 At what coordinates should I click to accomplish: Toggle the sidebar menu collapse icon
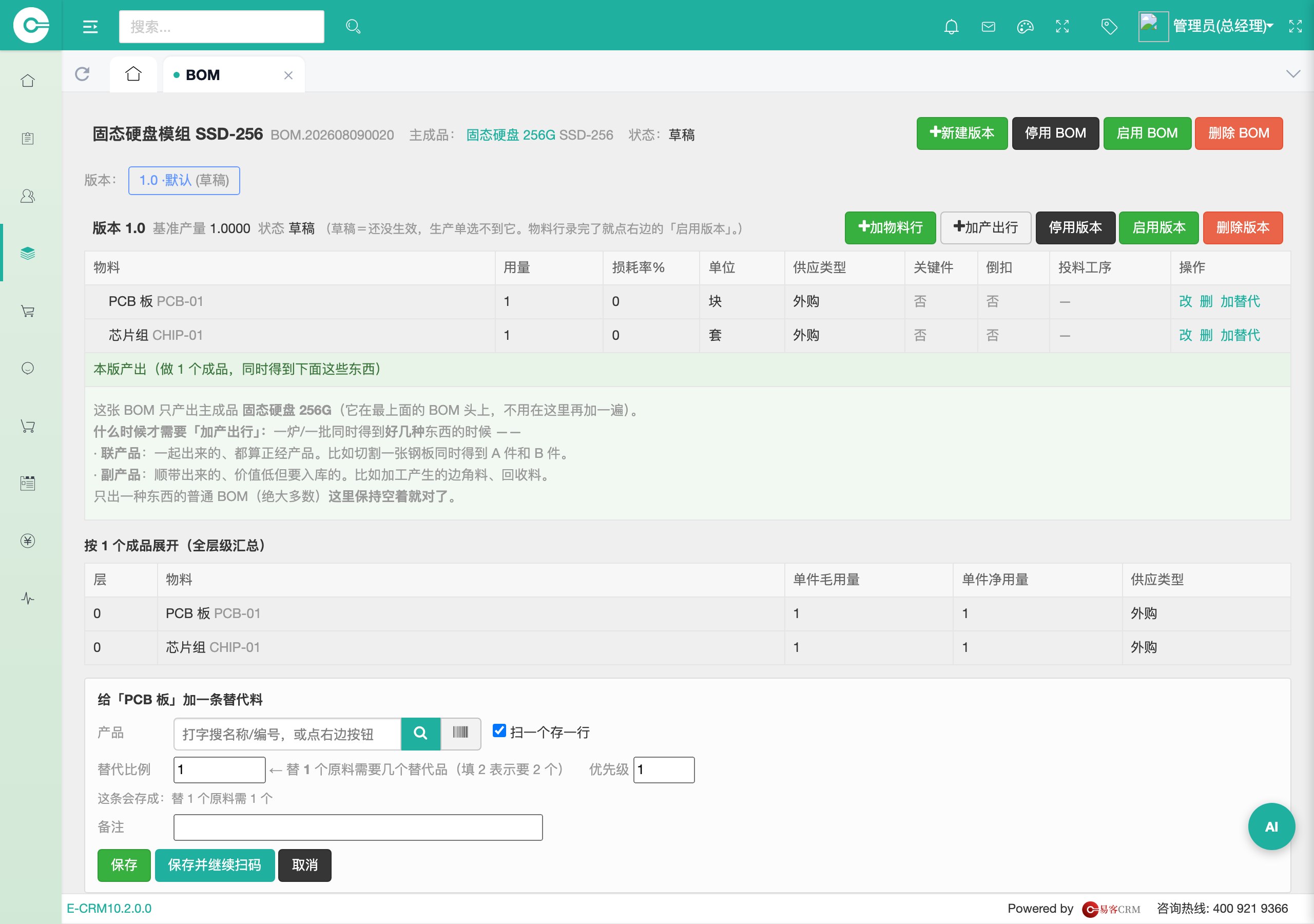tap(90, 26)
